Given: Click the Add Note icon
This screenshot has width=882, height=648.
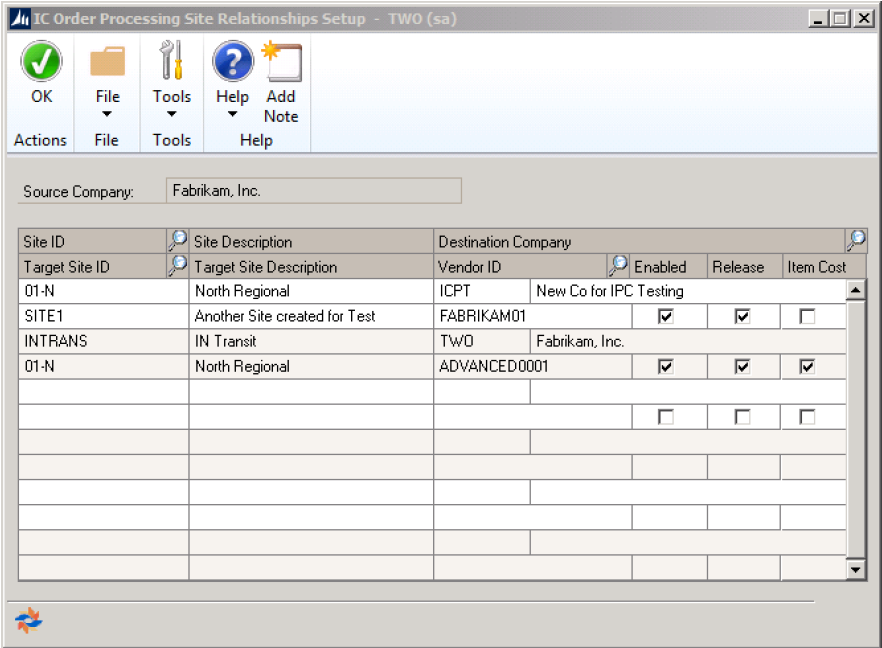Looking at the screenshot, I should click(x=281, y=62).
